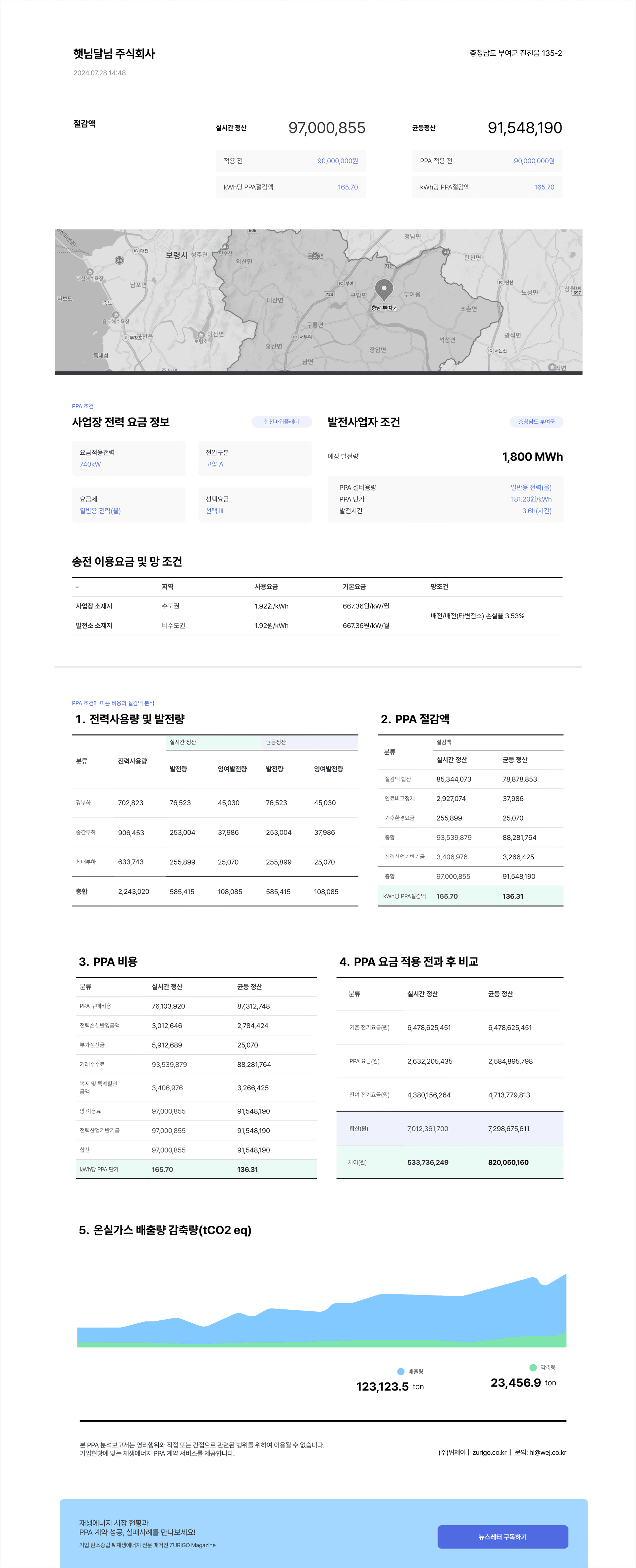Click the location pin on the map
The height and width of the screenshot is (1568, 636).
pos(384,290)
